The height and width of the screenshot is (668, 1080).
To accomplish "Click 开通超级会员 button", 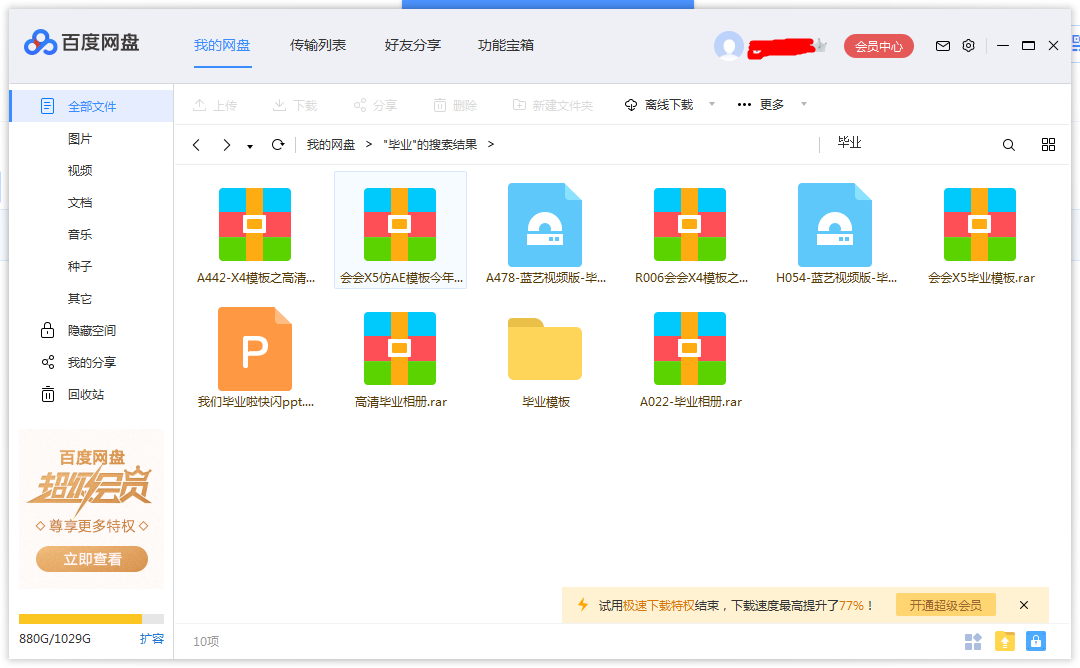I will click(x=946, y=605).
